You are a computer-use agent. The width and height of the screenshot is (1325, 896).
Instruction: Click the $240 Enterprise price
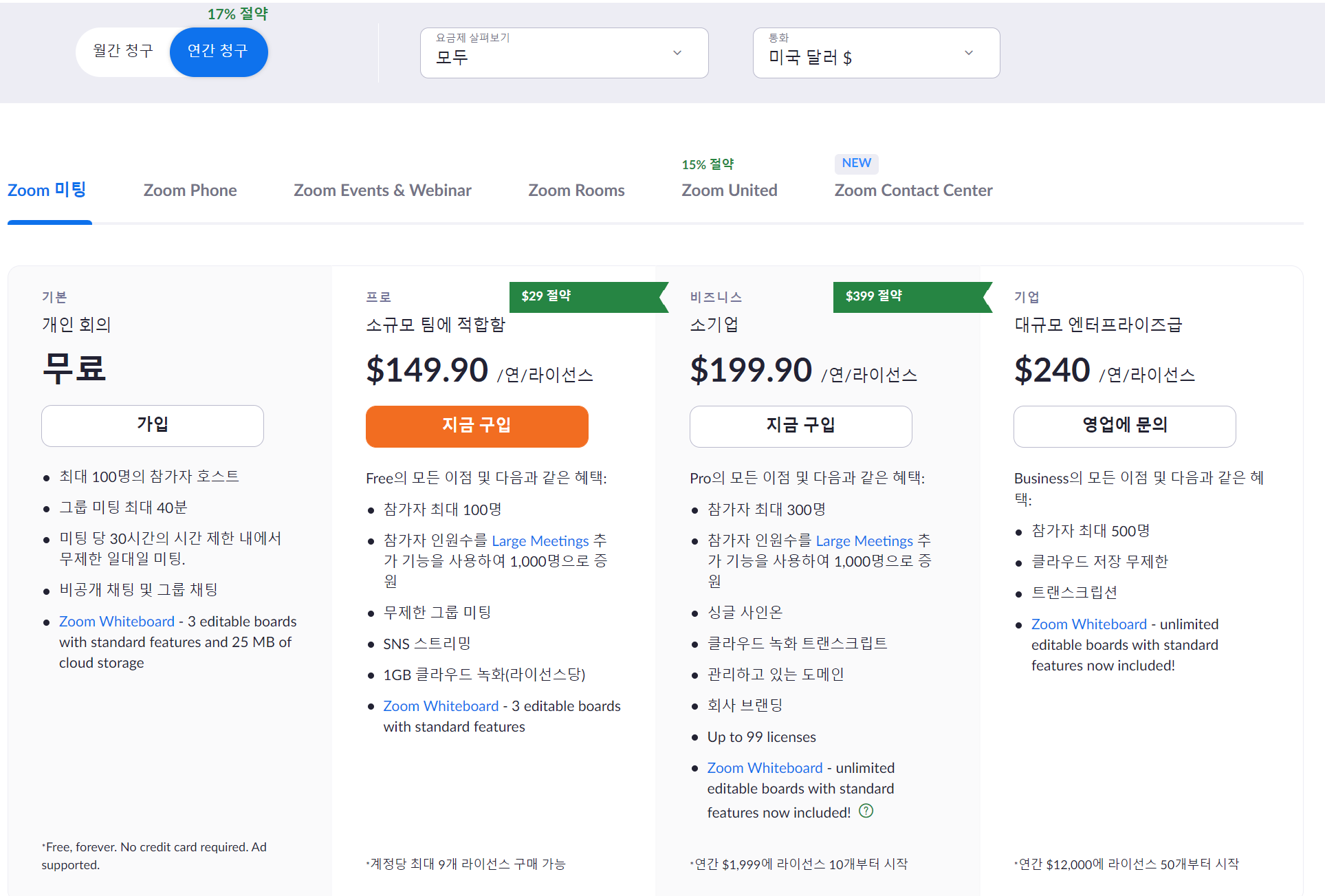click(x=1052, y=370)
